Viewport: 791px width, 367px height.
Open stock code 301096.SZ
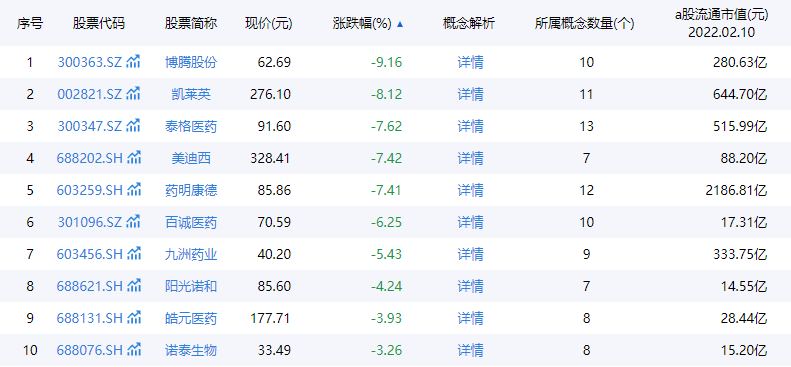(x=90, y=222)
